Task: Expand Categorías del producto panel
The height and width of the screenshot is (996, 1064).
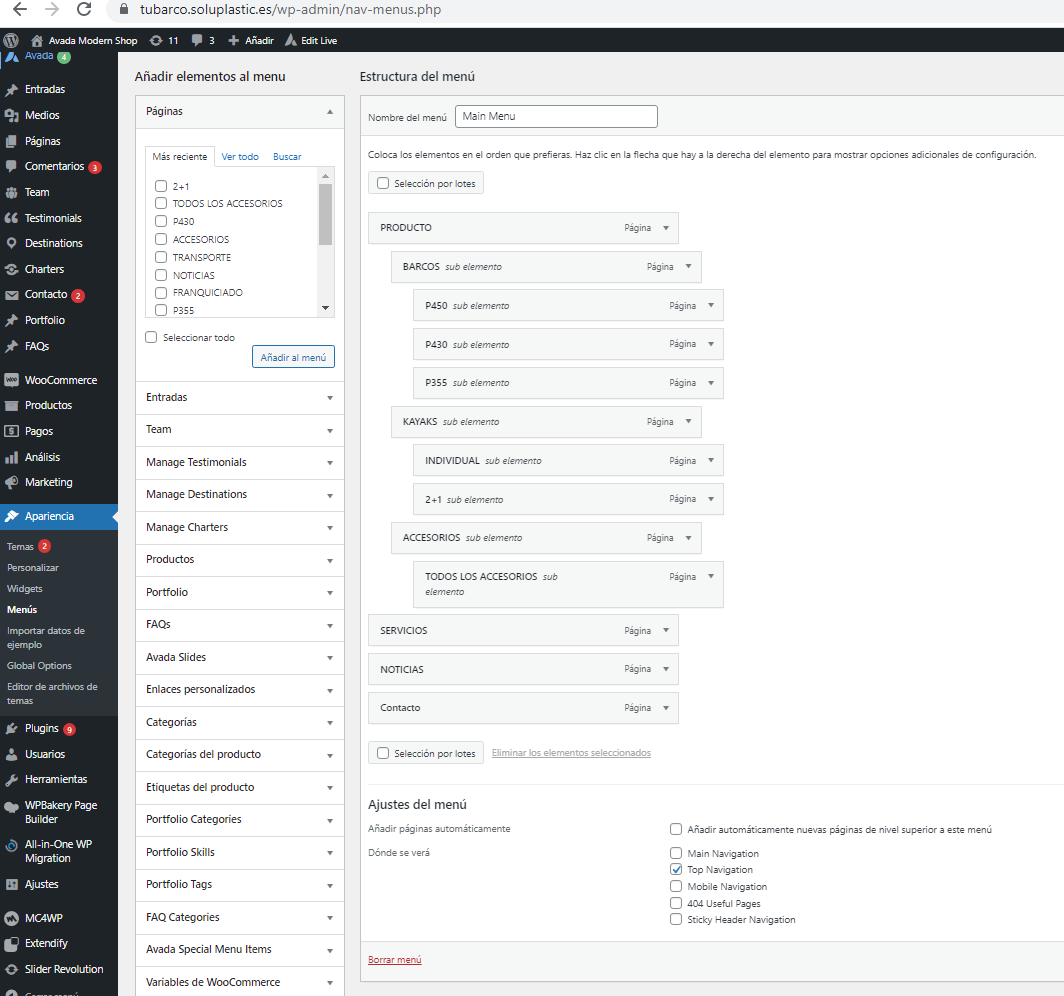Action: pyautogui.click(x=240, y=754)
